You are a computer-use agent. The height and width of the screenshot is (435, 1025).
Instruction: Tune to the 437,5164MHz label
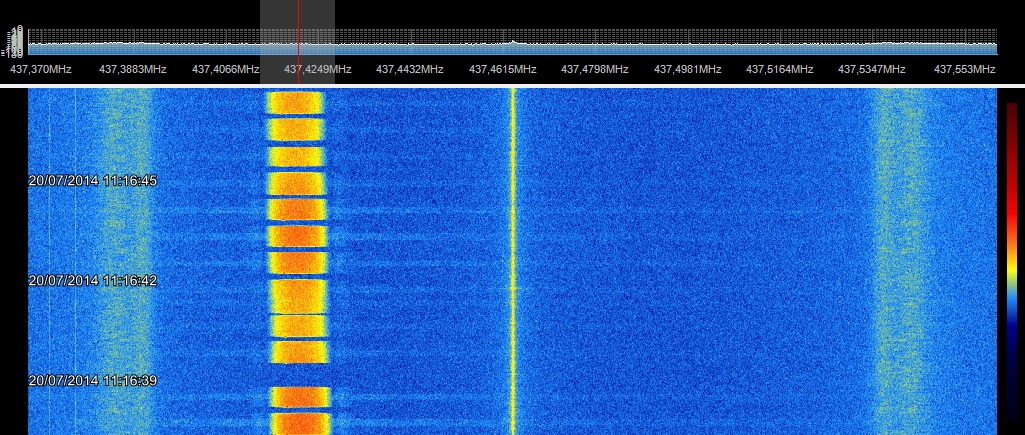click(780, 70)
